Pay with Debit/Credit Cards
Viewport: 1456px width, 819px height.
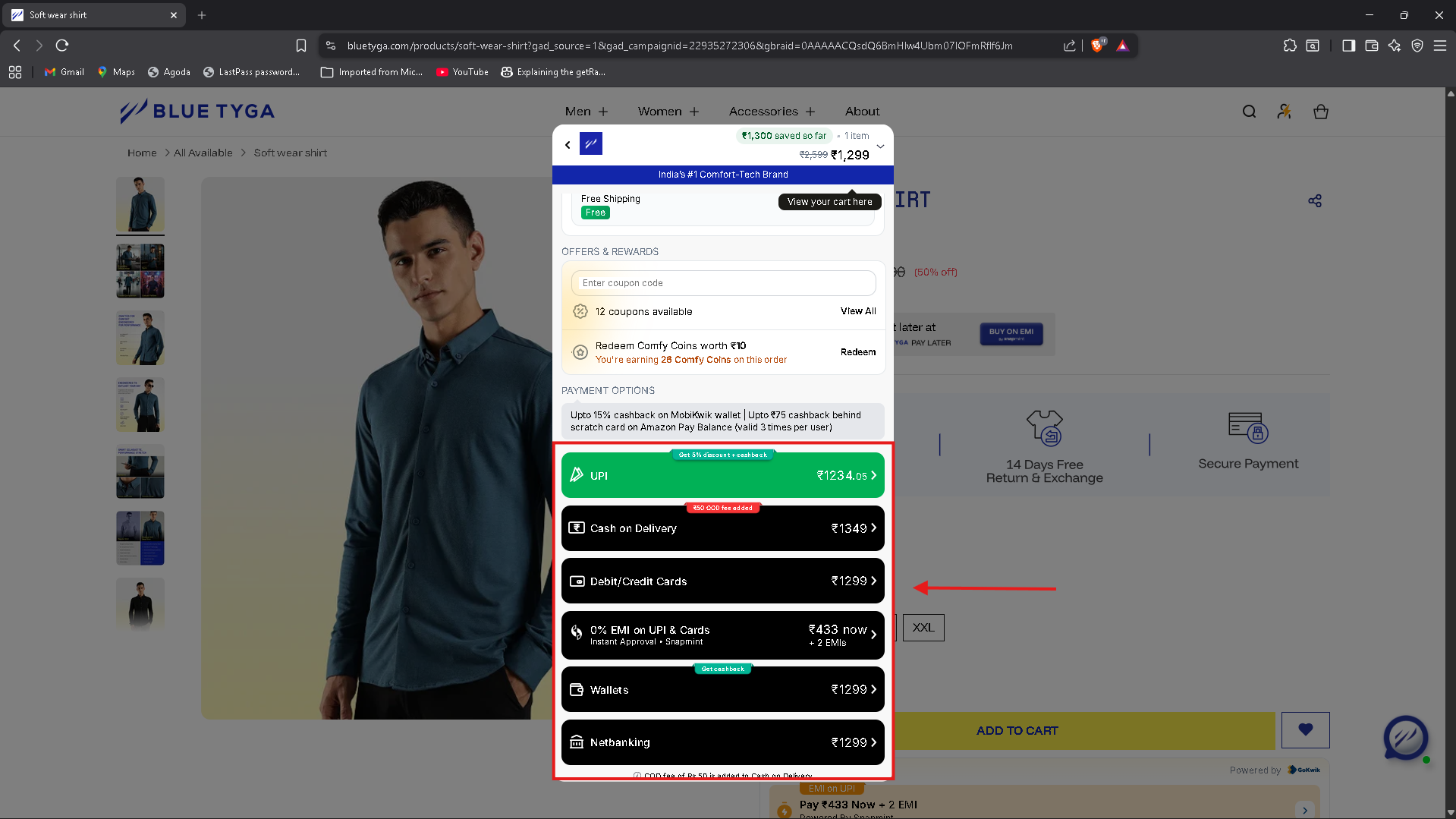[723, 581]
